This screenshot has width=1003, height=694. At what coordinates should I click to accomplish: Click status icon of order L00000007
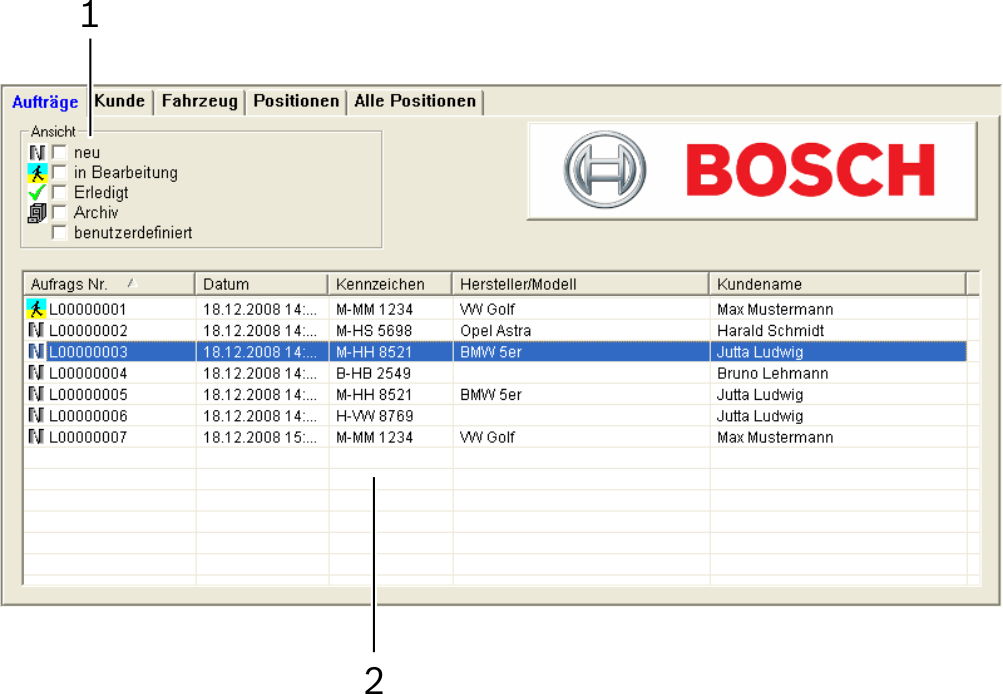click(x=36, y=437)
